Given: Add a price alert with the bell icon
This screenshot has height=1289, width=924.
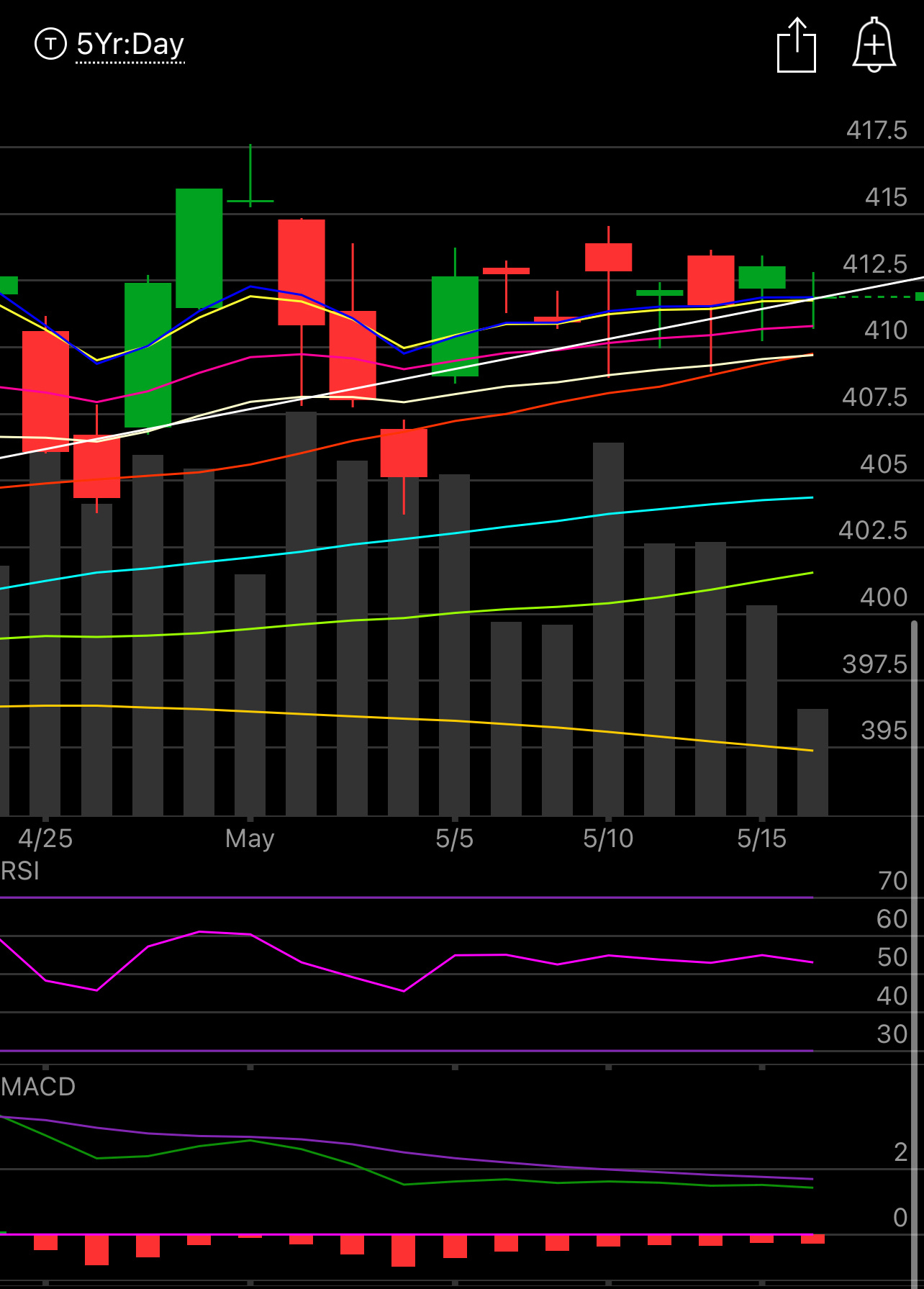Looking at the screenshot, I should point(874,45).
